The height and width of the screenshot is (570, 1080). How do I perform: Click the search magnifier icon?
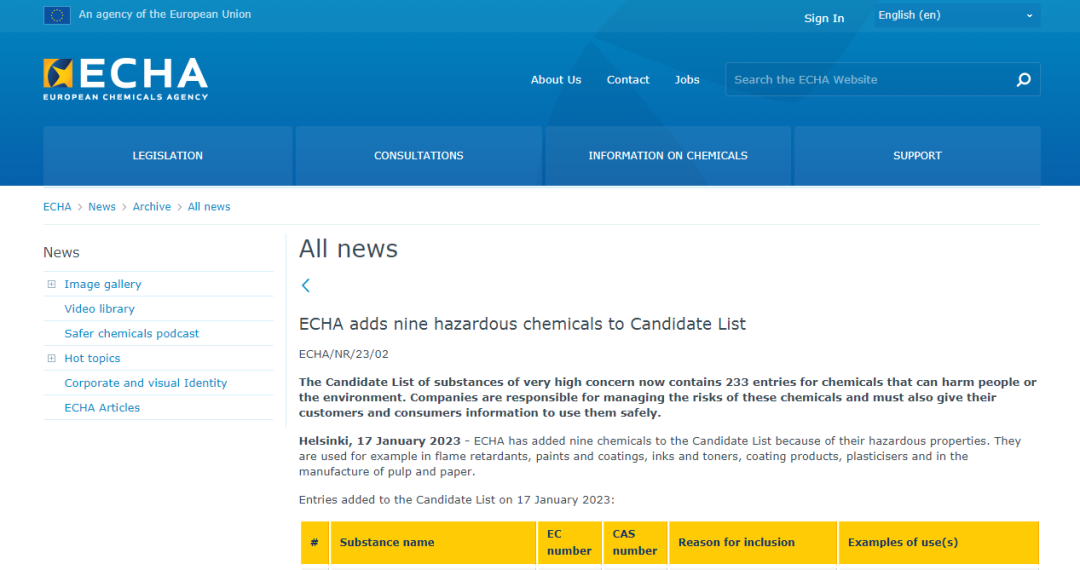1024,80
